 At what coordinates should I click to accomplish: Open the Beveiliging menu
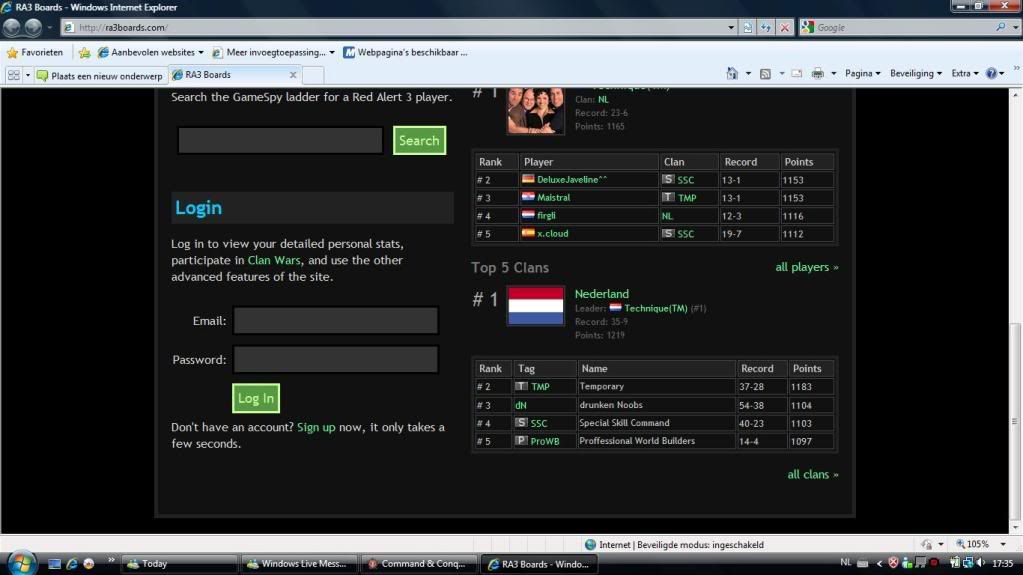pyautogui.click(x=915, y=74)
